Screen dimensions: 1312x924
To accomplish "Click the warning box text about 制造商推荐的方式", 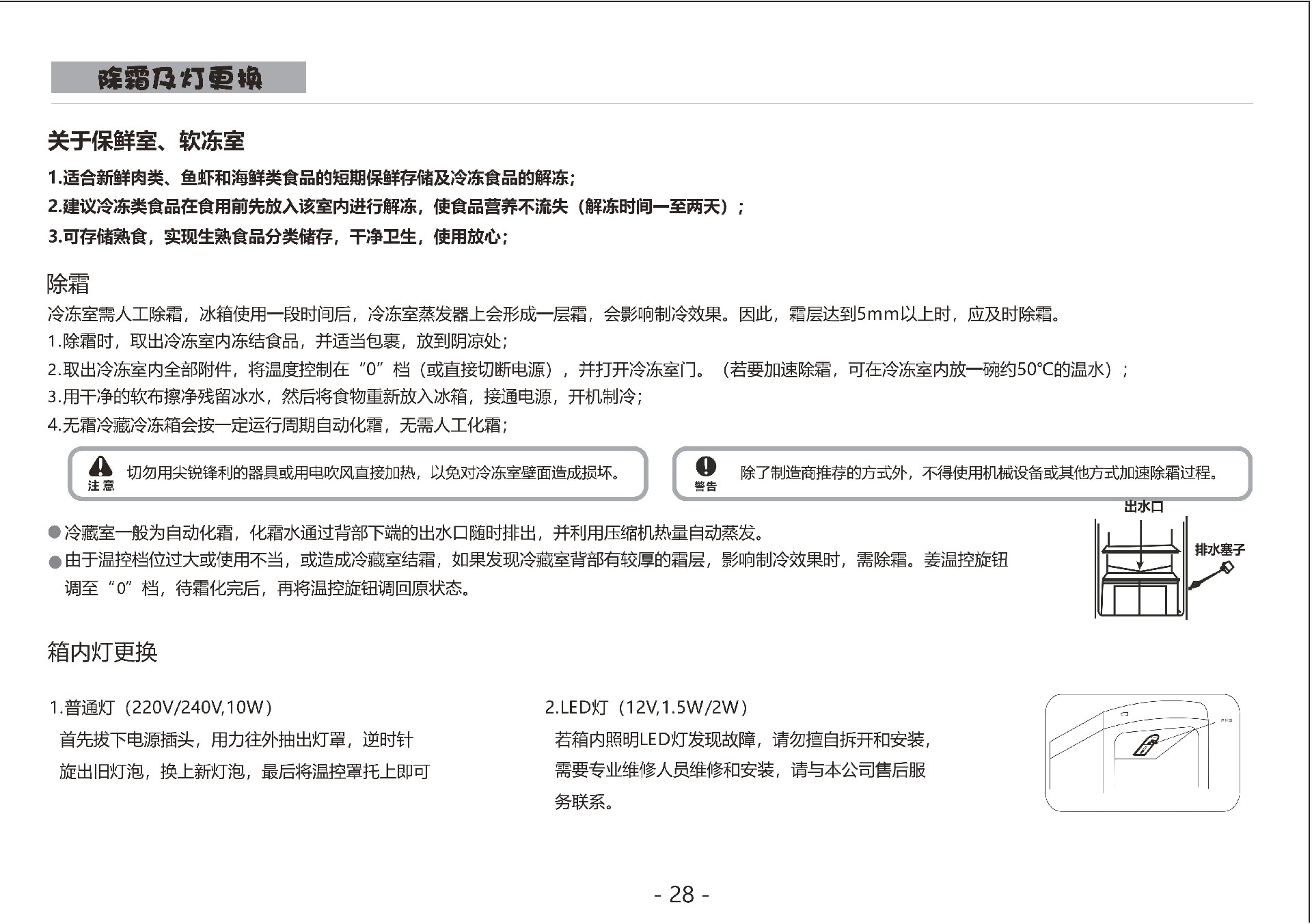I will pyautogui.click(x=980, y=473).
